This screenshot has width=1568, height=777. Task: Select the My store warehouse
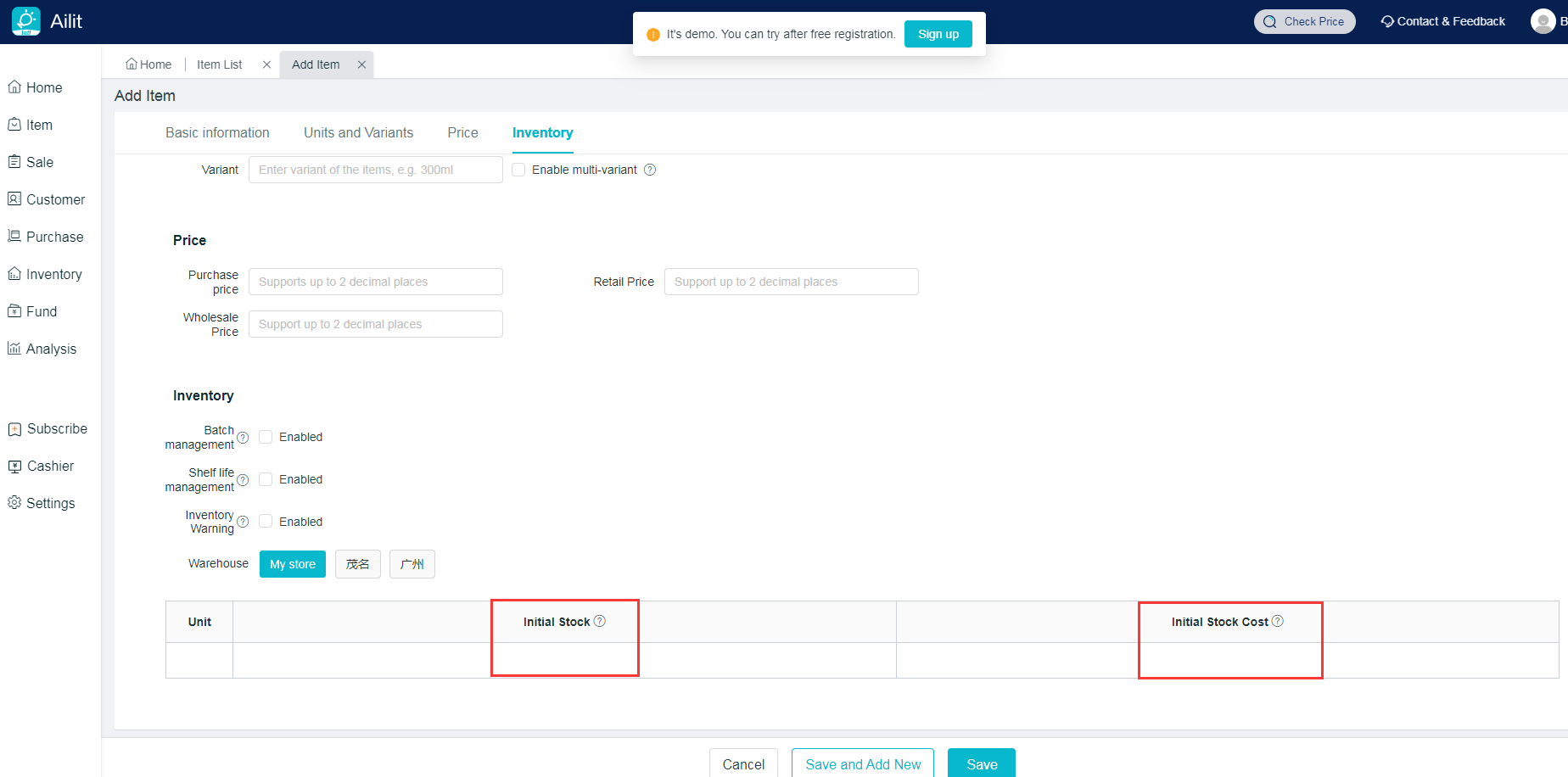[x=293, y=564]
